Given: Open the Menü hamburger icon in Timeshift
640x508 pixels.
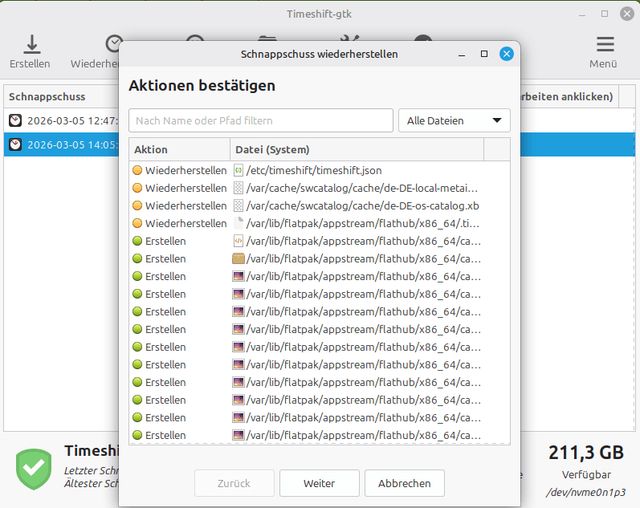Looking at the screenshot, I should [x=605, y=44].
